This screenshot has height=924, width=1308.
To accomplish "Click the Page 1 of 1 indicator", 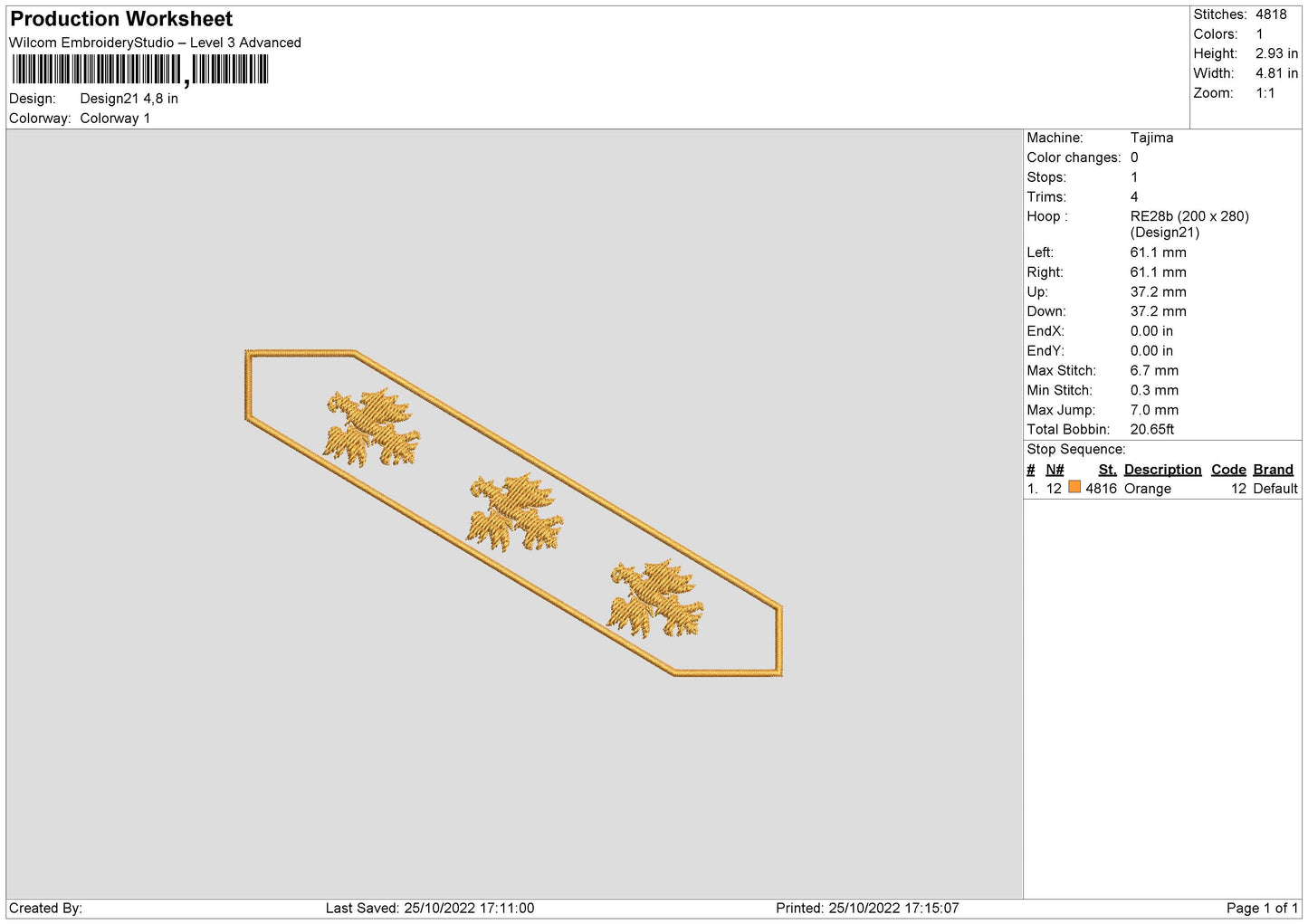I will pos(1262,909).
